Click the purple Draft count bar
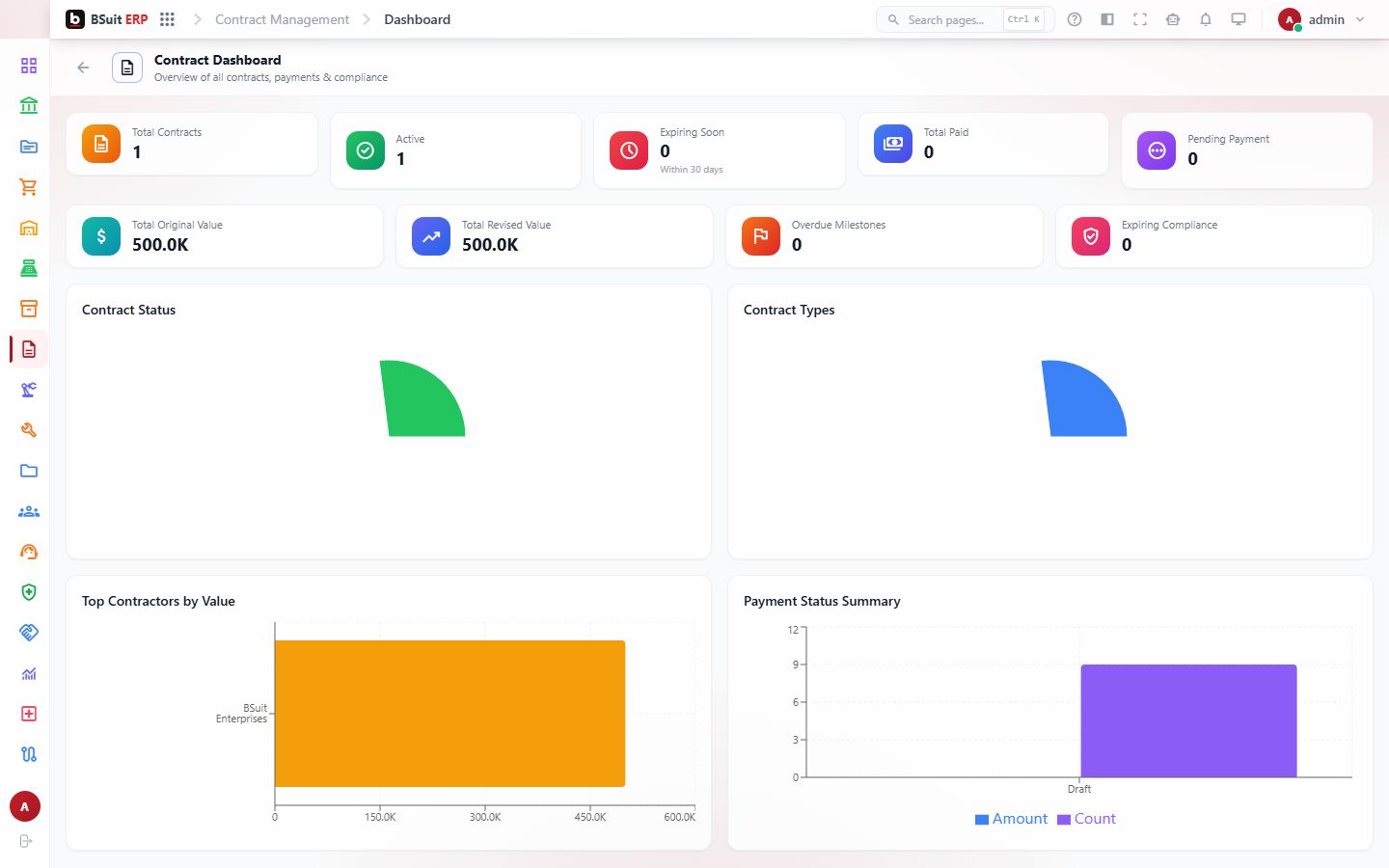The image size is (1389, 868). tap(1188, 720)
